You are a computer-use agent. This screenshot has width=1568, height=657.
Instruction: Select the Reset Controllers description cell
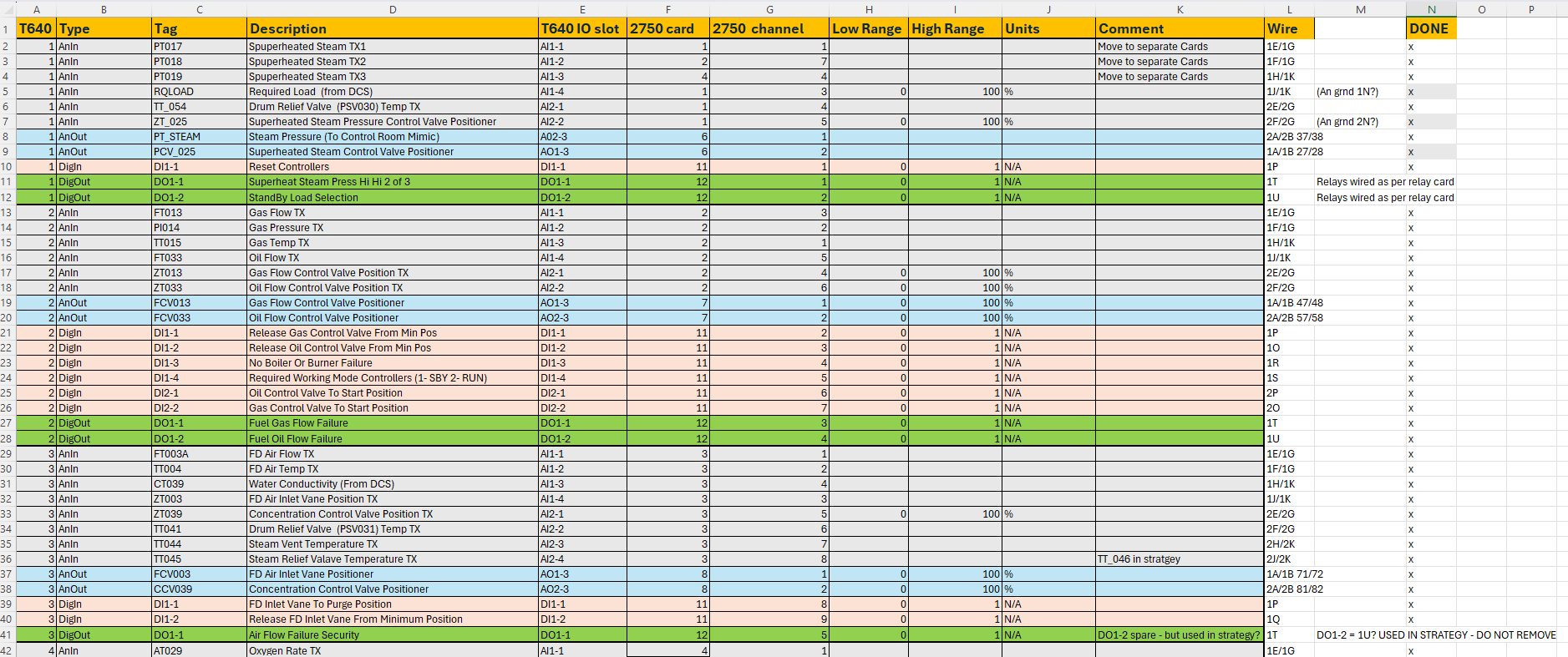[393, 167]
